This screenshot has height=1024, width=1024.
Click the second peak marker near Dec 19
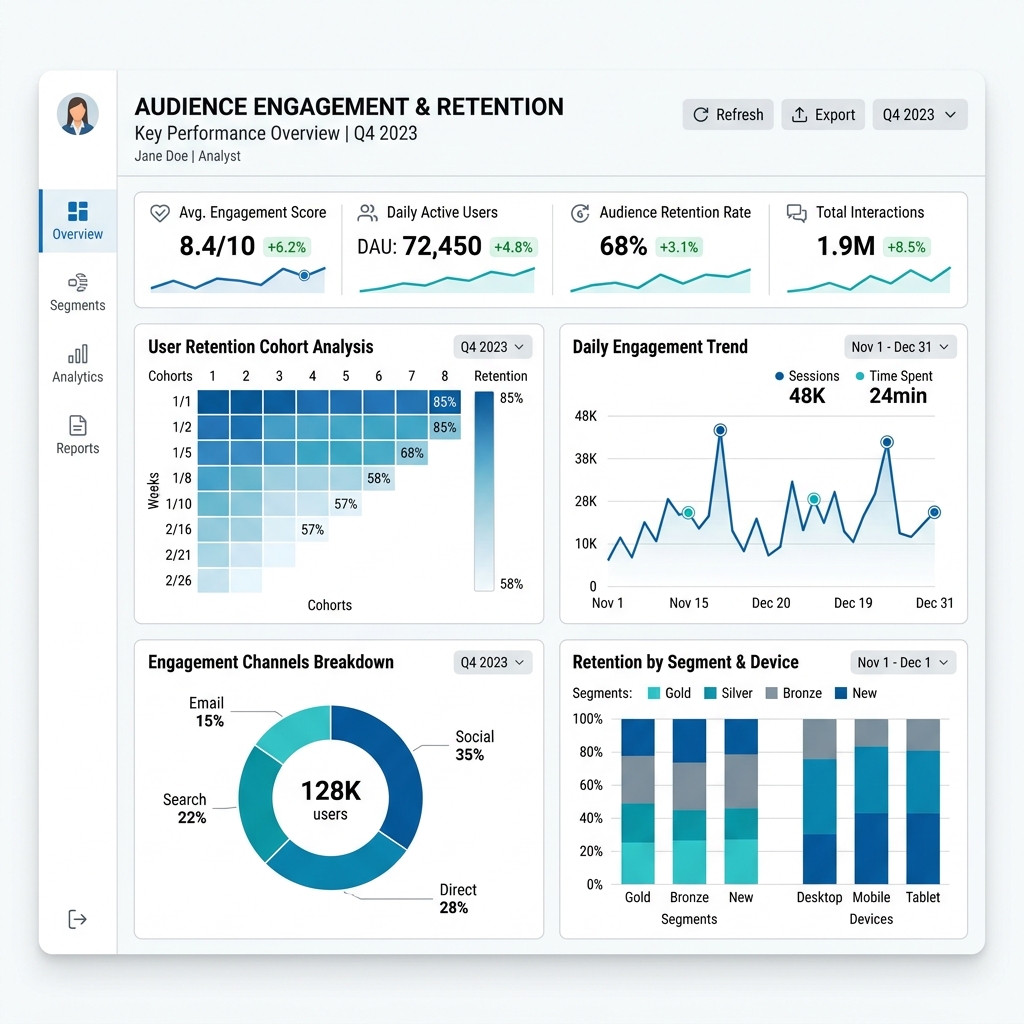[887, 442]
